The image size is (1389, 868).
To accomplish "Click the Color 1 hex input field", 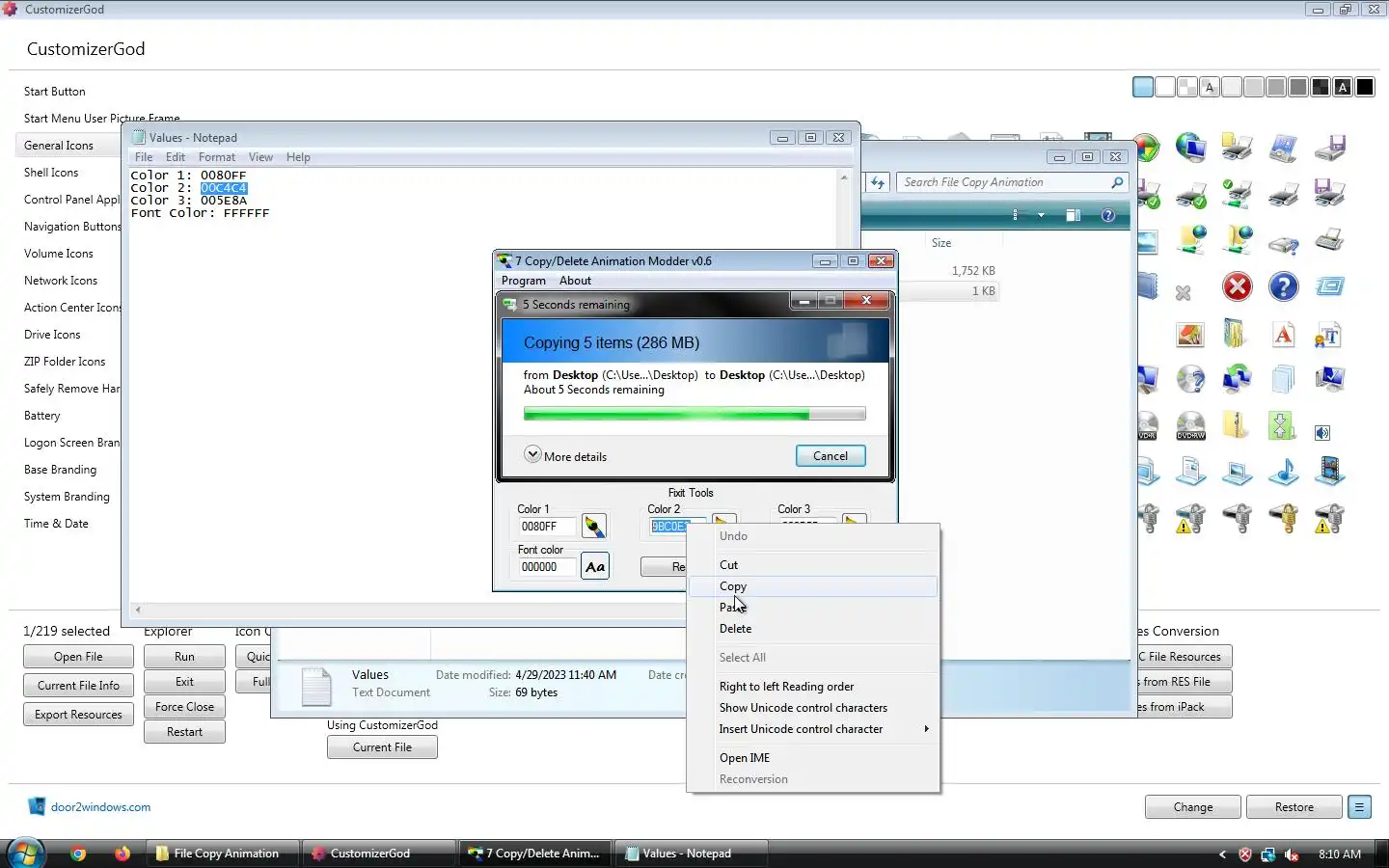I will click(x=547, y=527).
